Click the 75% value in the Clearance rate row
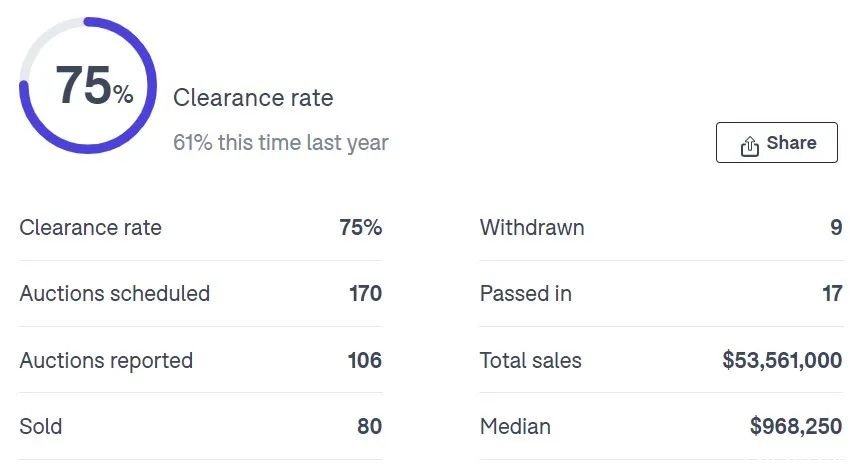Screen dimensions: 855x472 click(x=360, y=227)
